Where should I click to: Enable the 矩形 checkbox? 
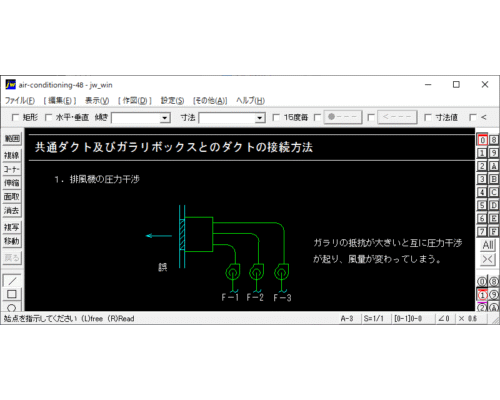15,117
